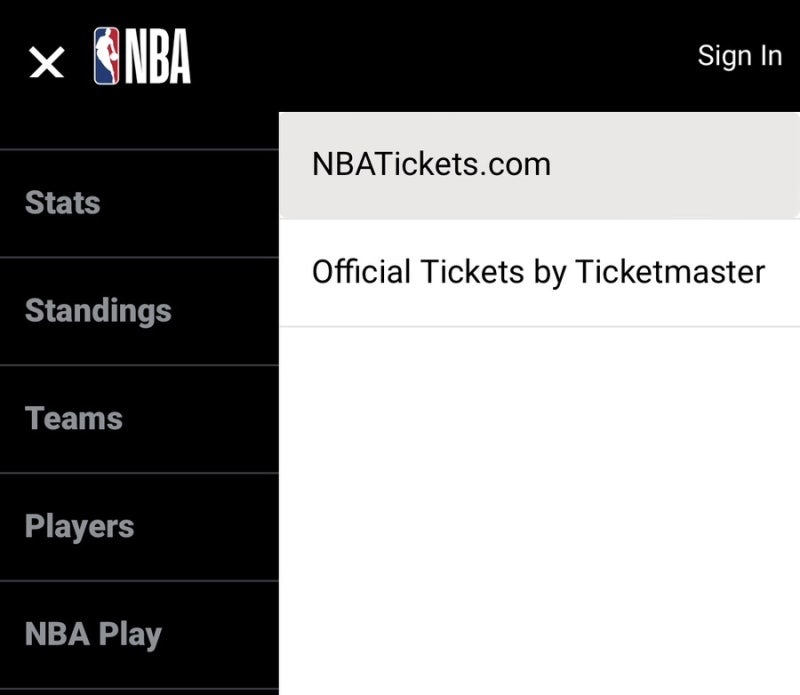The width and height of the screenshot is (800, 695).
Task: Open the Players section
Action: (79, 526)
